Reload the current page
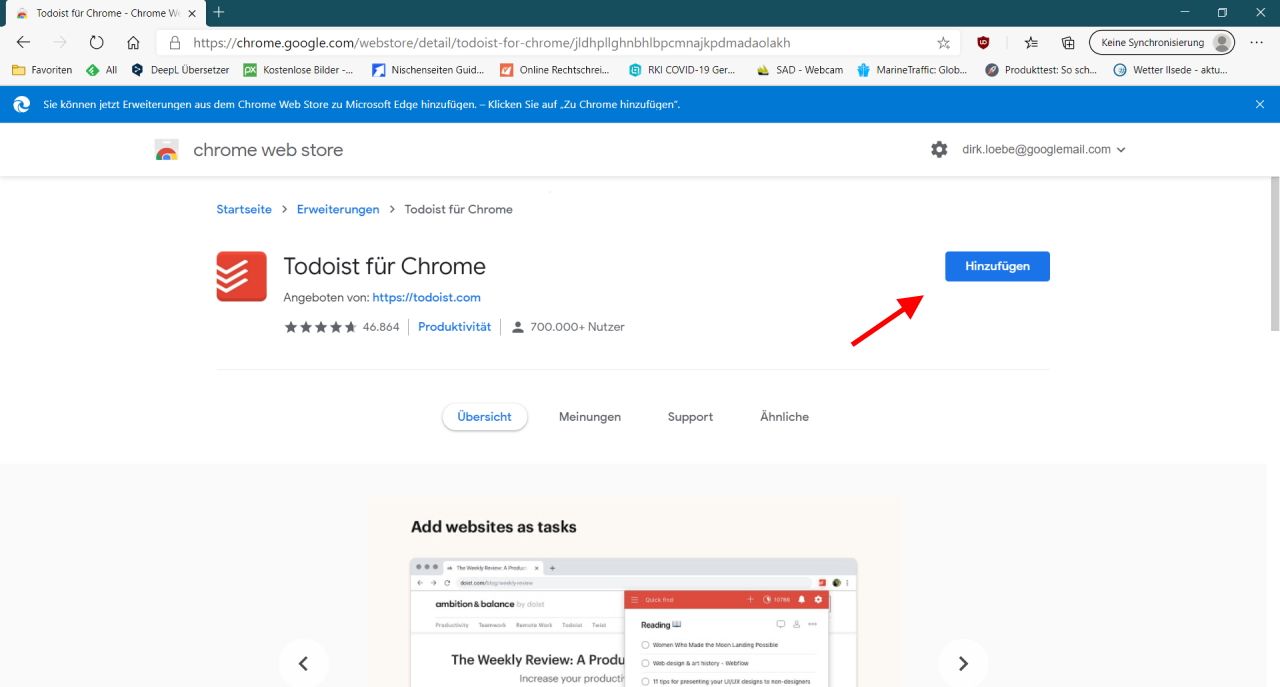1280x687 pixels. pyautogui.click(x=96, y=42)
